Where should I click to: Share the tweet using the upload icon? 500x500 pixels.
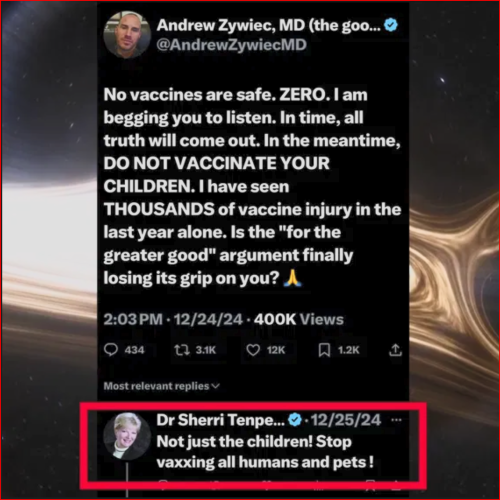[395, 350]
